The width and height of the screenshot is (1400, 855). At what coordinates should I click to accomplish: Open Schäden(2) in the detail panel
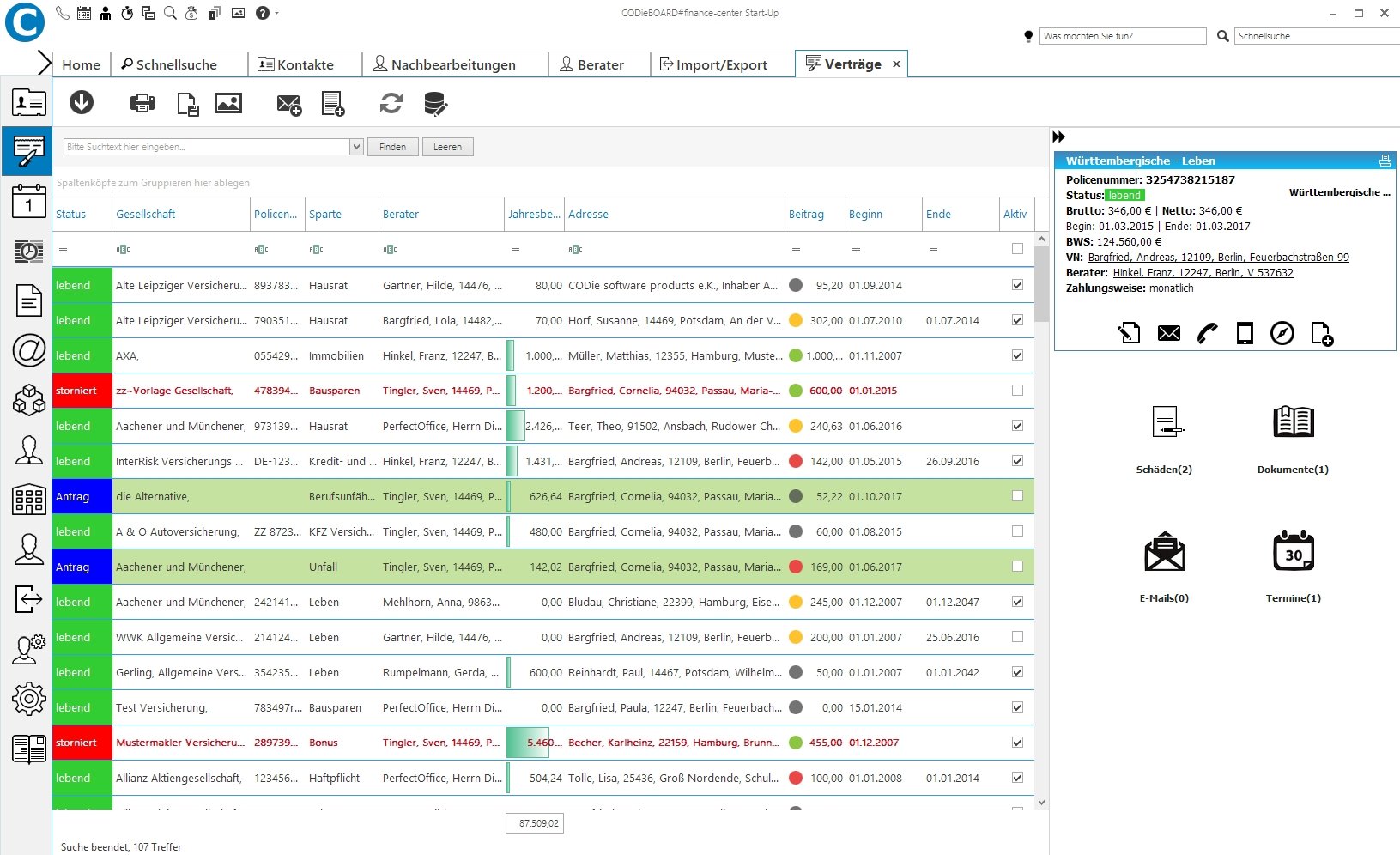click(x=1165, y=422)
